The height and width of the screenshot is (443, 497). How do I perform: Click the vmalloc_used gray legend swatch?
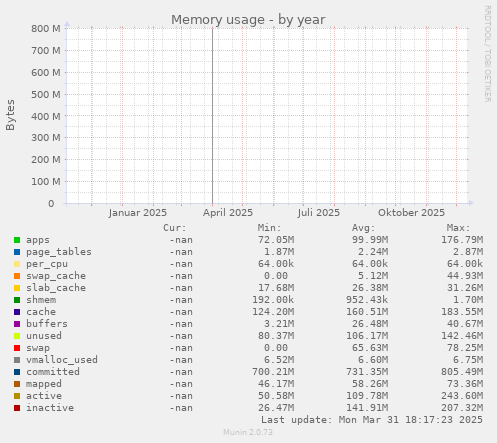point(17,360)
